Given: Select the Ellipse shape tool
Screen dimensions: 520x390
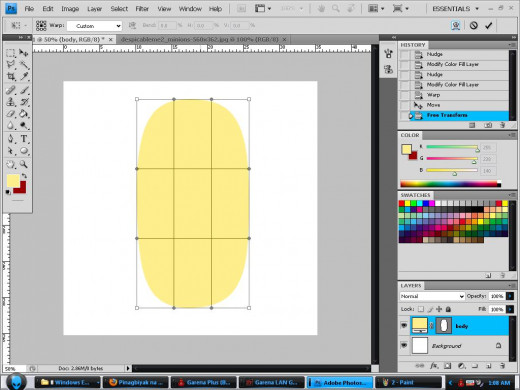Looking at the screenshot, I should tap(24, 151).
